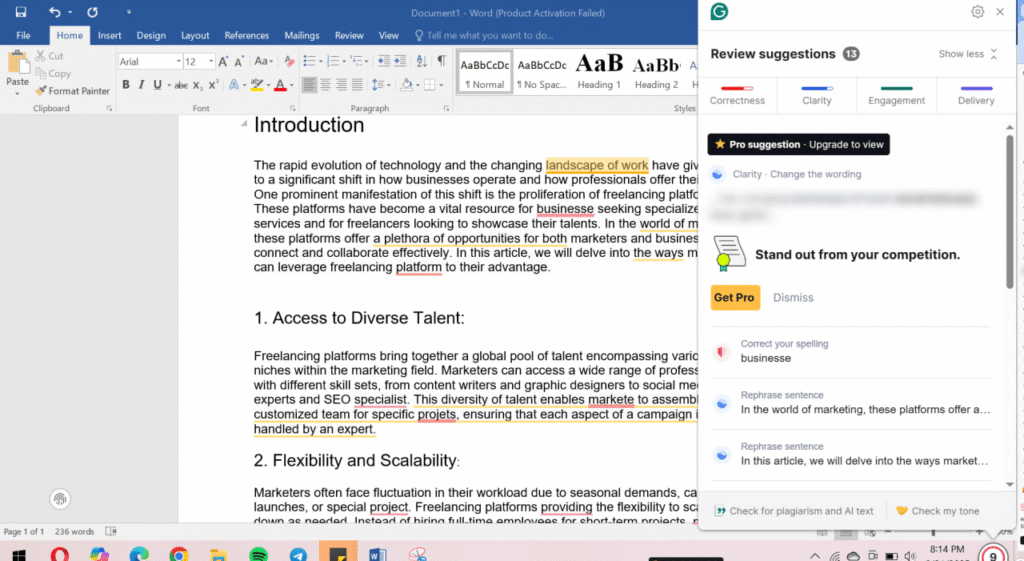Collapse suggestions with Show less

click(x=967, y=54)
